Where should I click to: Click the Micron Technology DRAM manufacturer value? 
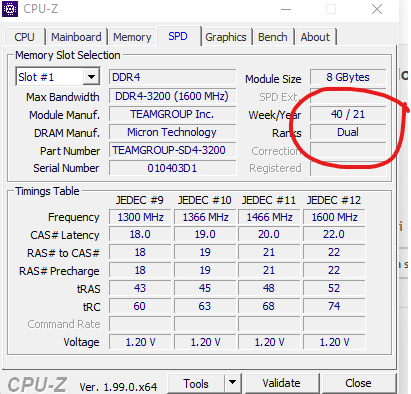(172, 132)
